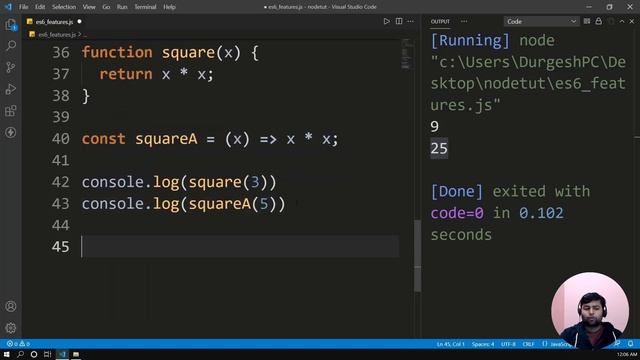Viewport: 640px width, 360px height.
Task: Run code with the play button
Action: (x=386, y=21)
